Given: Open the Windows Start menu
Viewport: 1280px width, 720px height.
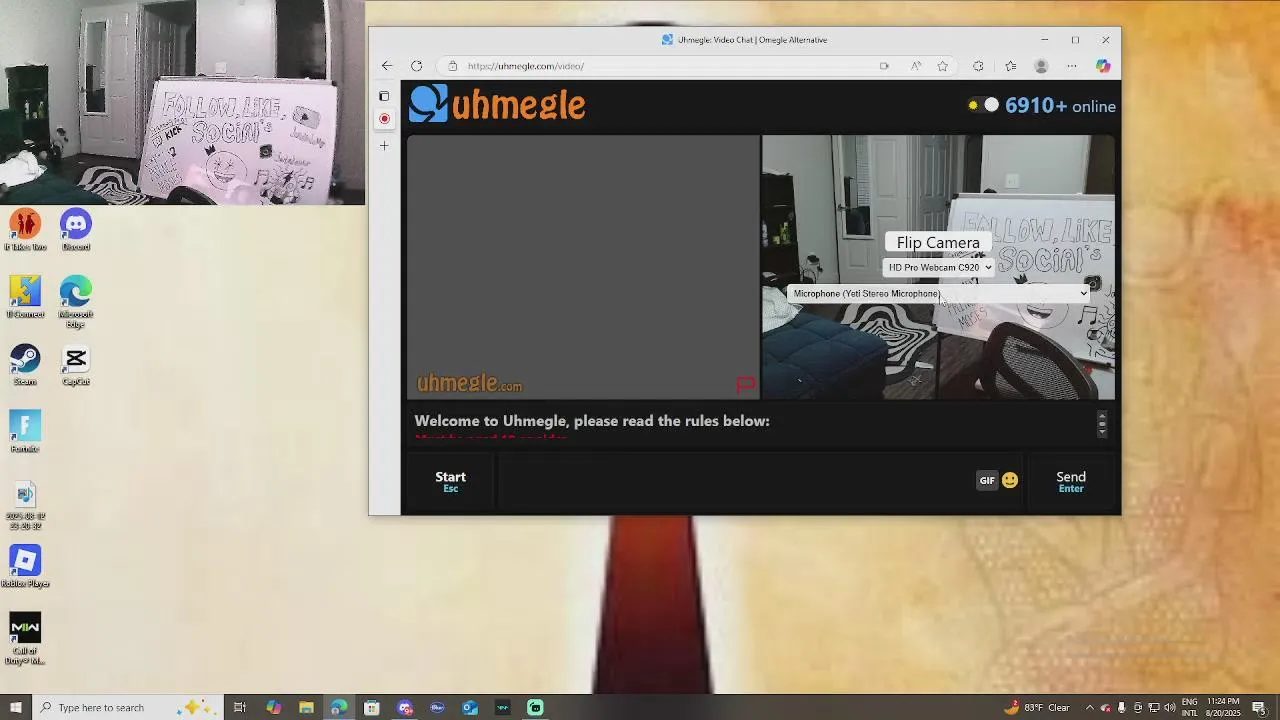Looking at the screenshot, I should click(15, 707).
